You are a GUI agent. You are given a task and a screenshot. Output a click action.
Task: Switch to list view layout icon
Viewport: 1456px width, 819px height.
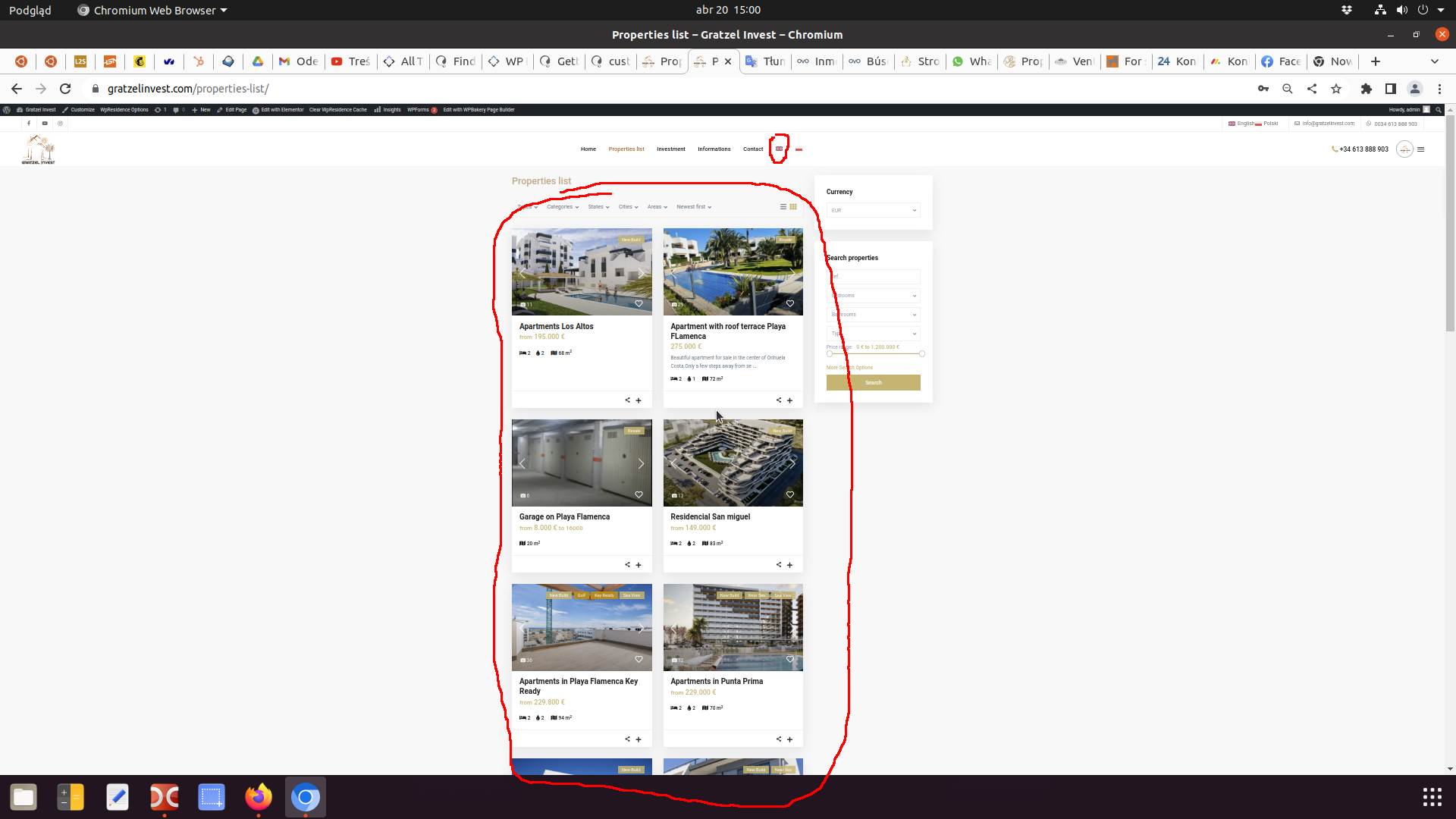(783, 206)
